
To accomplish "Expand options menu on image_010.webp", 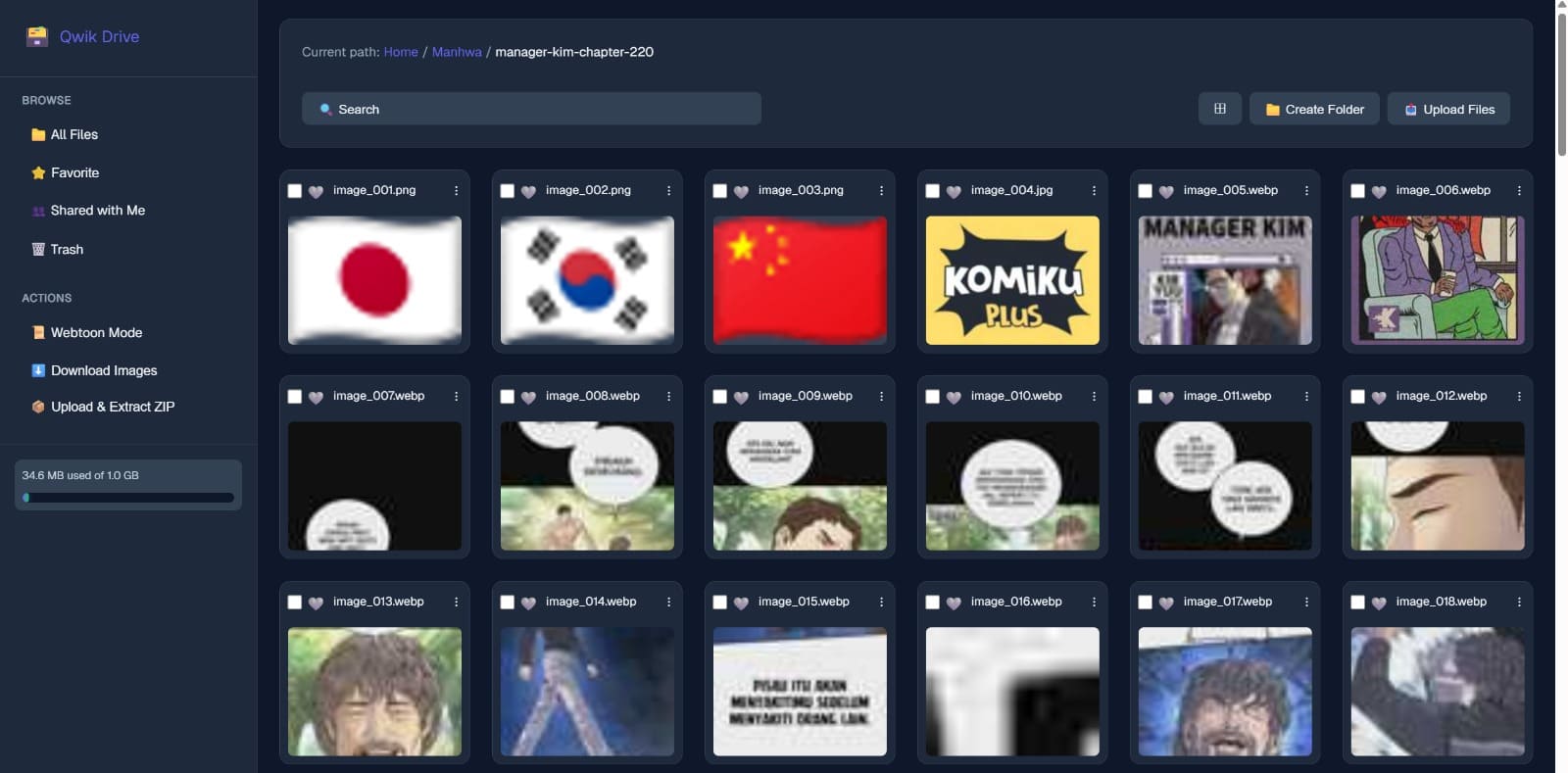I will (1094, 397).
